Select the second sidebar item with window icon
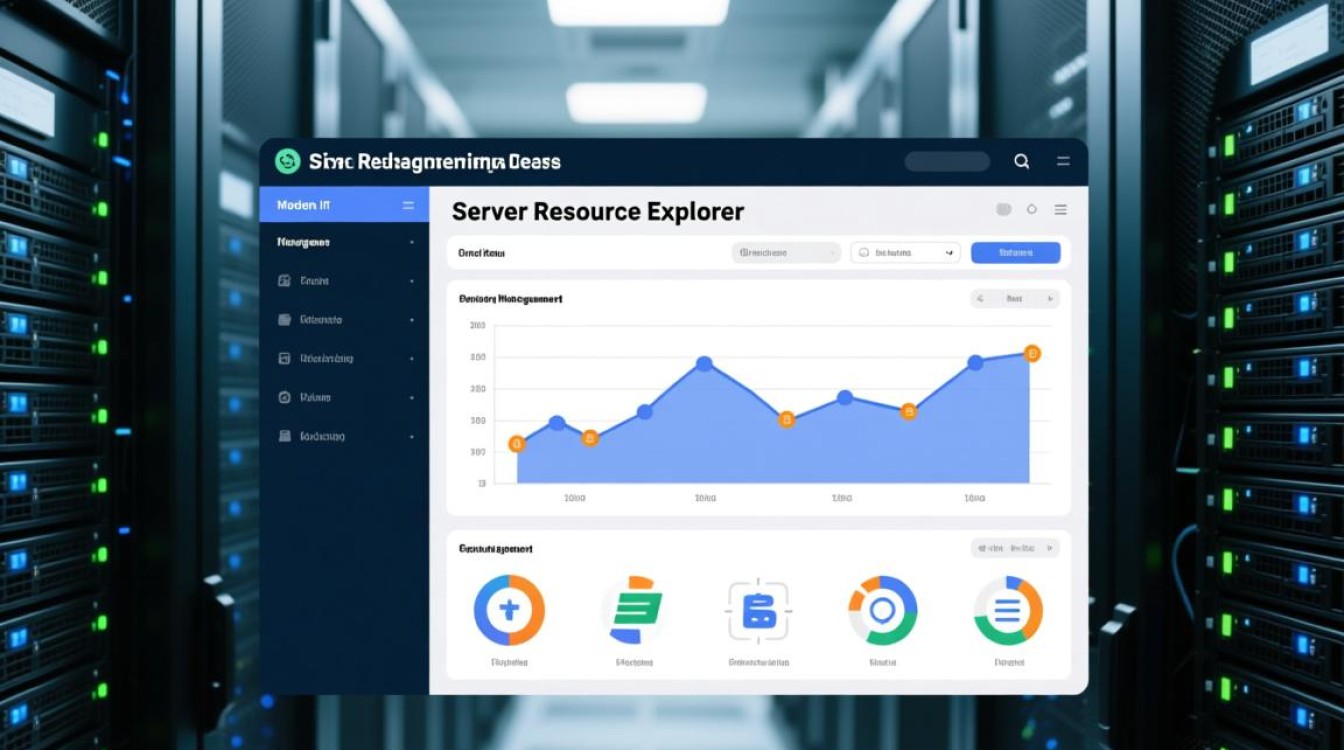This screenshot has width=1344, height=750. (344, 320)
